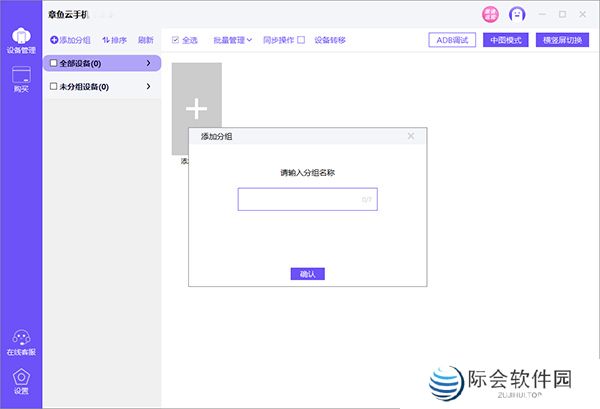Maximize the application window
This screenshot has height=409, width=600.
click(562, 15)
